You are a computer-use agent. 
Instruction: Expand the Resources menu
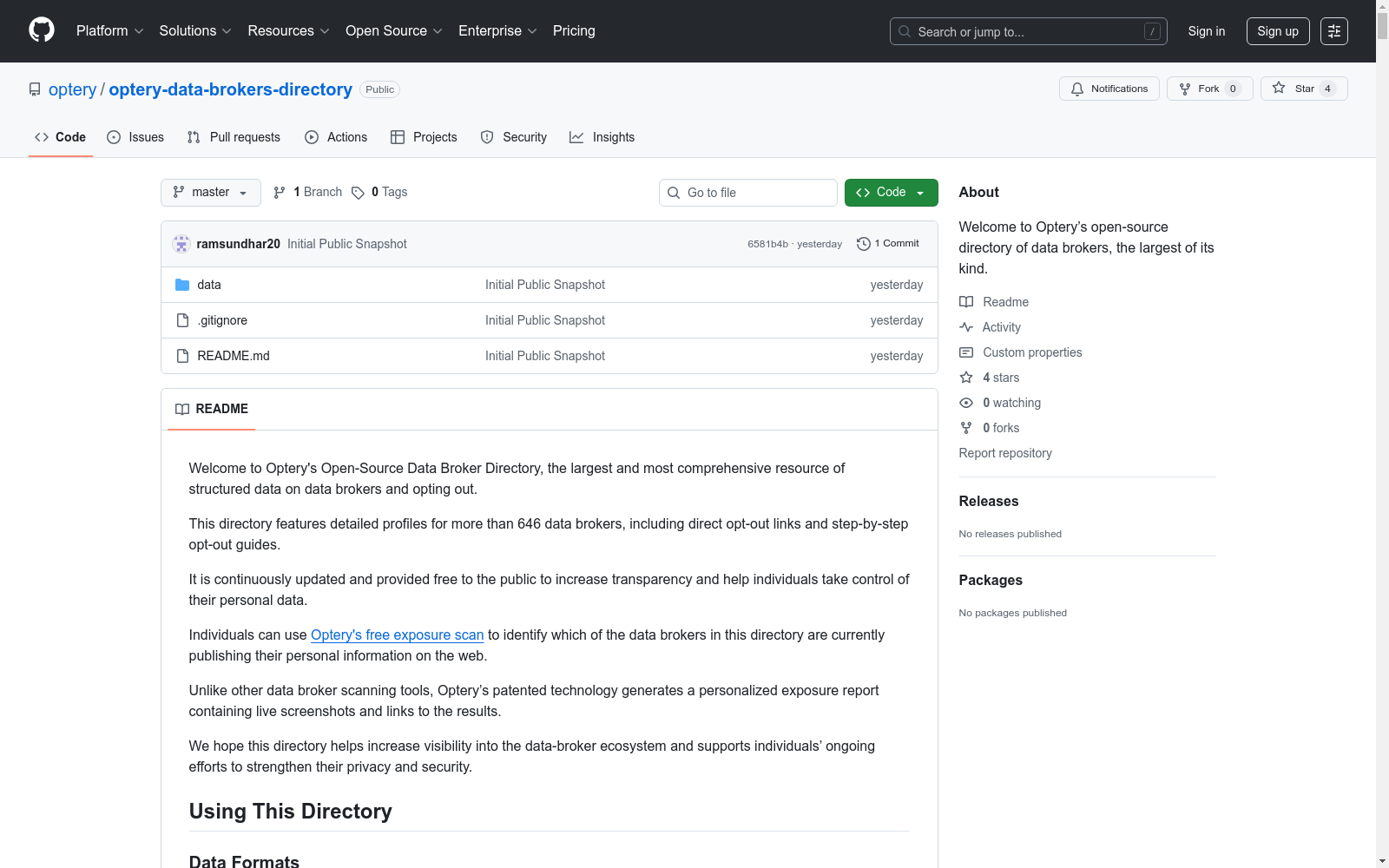(289, 30)
